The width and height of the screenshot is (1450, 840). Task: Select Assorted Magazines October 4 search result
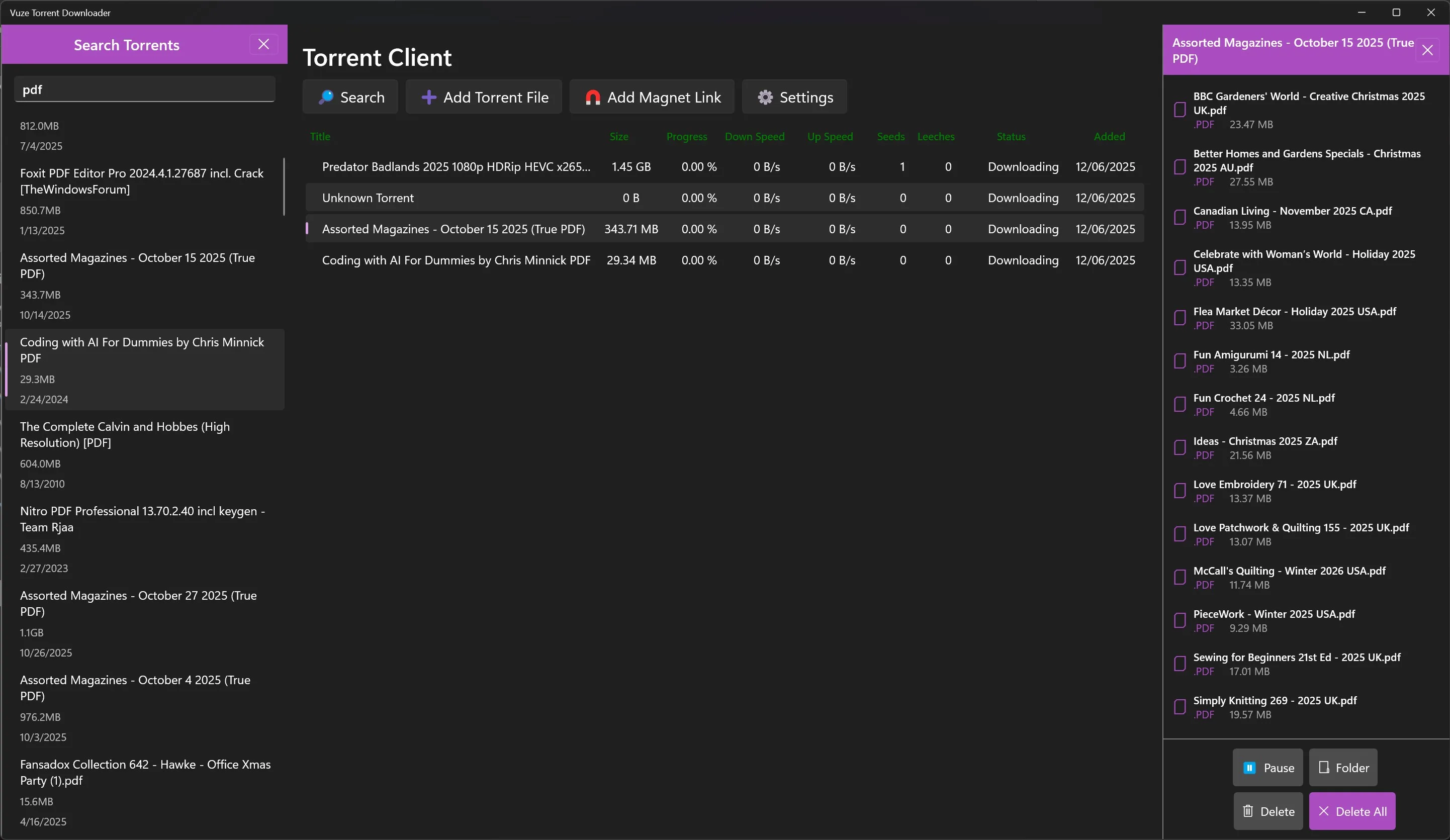click(x=144, y=708)
